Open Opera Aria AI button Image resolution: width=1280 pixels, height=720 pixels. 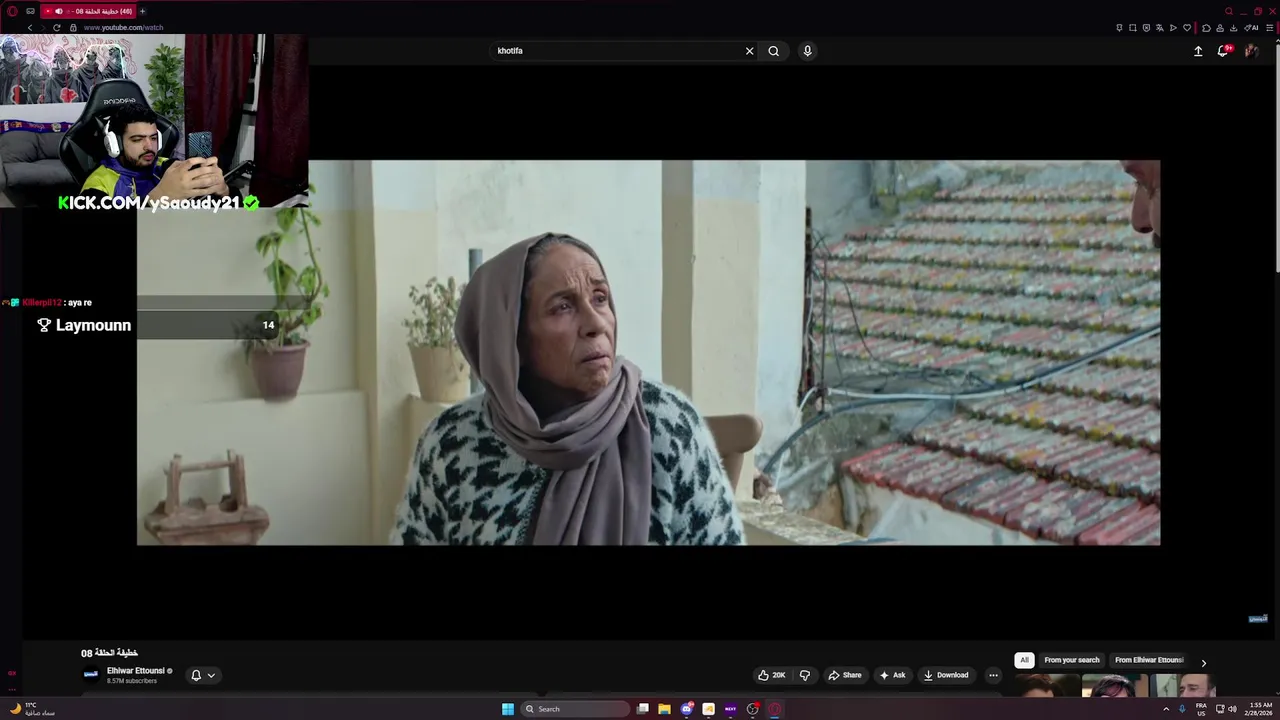pyautogui.click(x=1251, y=28)
